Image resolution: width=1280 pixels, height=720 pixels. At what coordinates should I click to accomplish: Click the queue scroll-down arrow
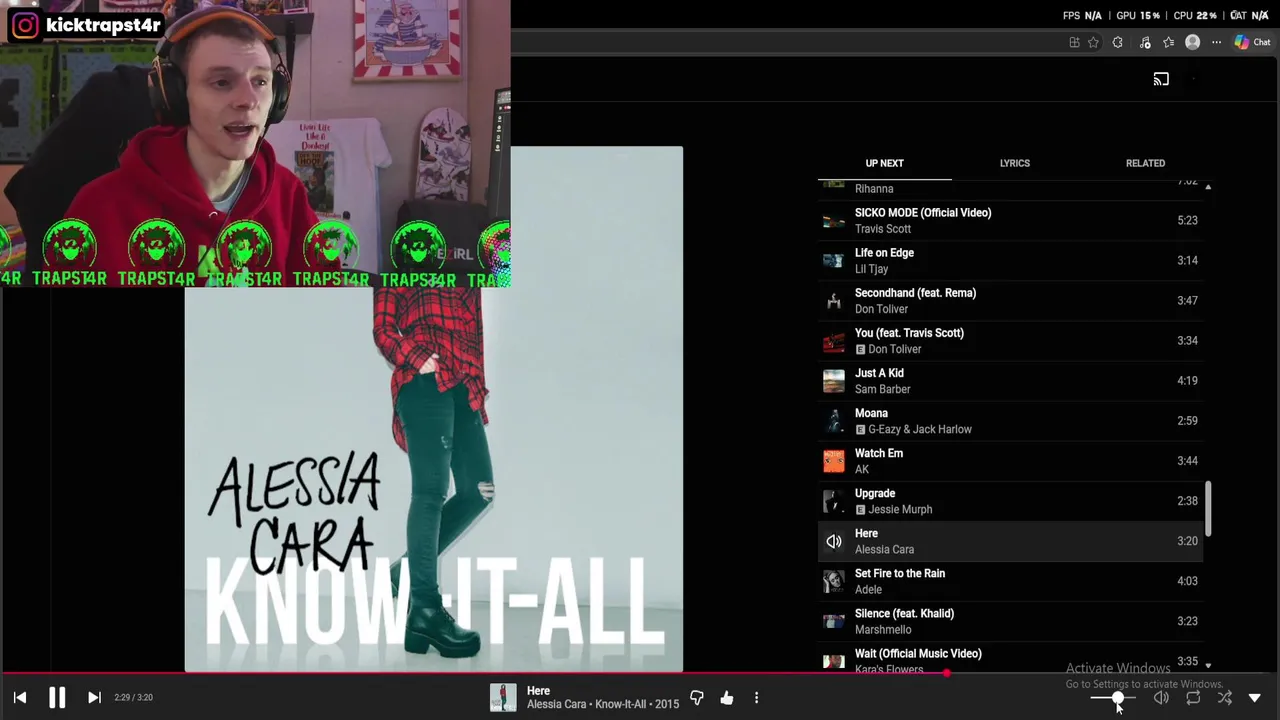click(x=1207, y=665)
